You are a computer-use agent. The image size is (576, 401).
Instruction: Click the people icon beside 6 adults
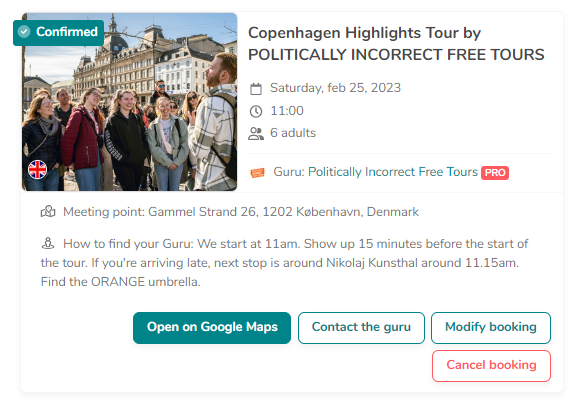256,134
